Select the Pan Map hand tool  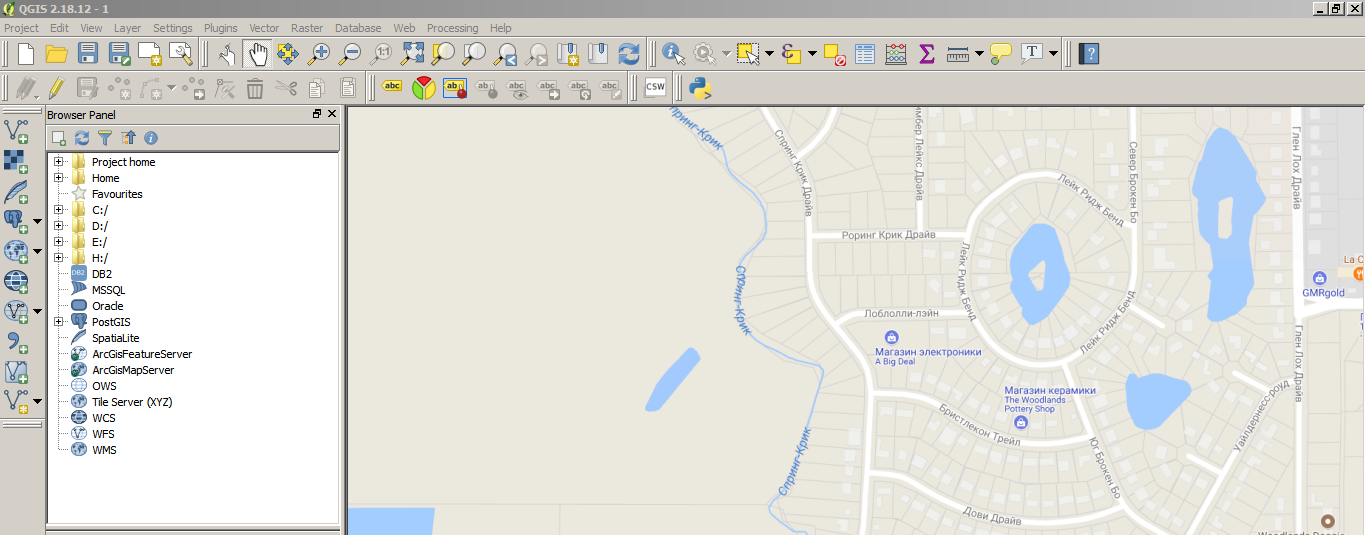[x=258, y=54]
